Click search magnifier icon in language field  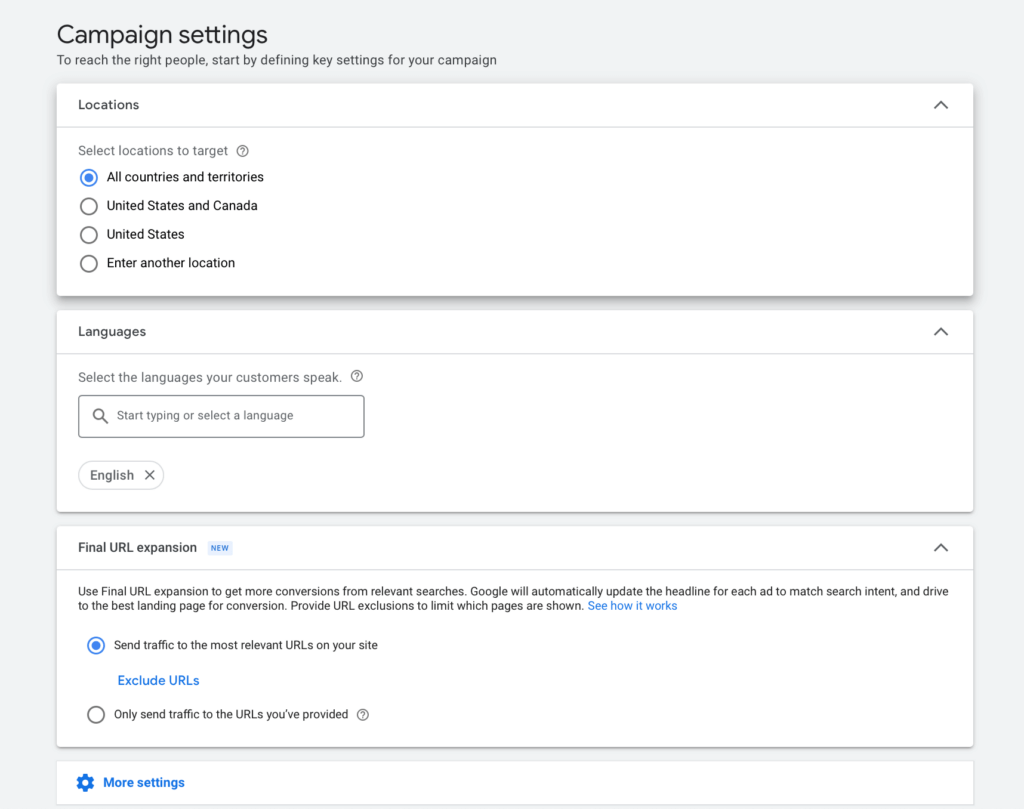(x=100, y=416)
